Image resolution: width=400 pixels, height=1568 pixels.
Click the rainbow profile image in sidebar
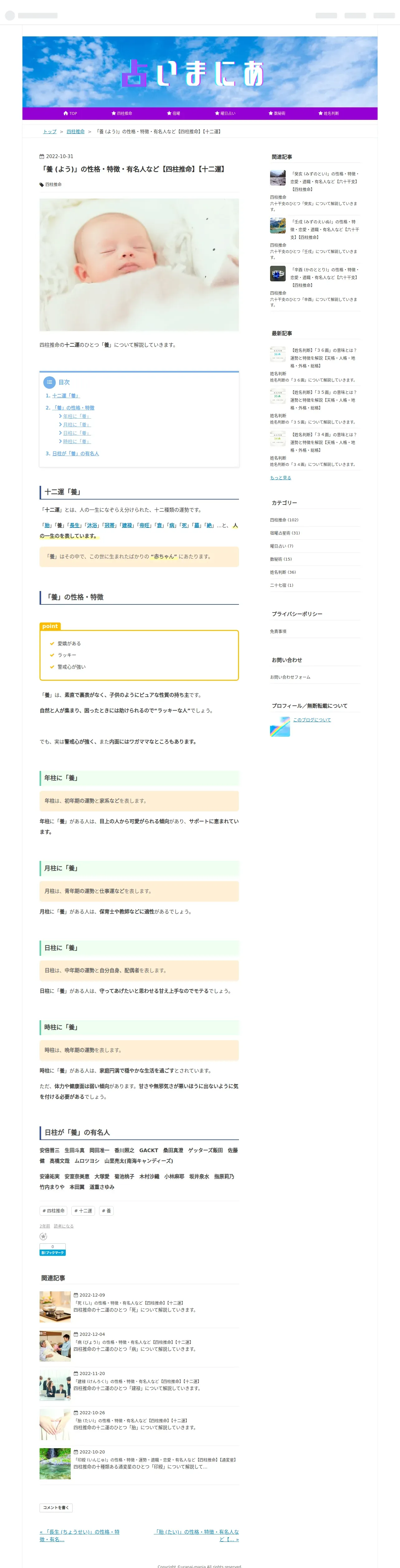[280, 727]
